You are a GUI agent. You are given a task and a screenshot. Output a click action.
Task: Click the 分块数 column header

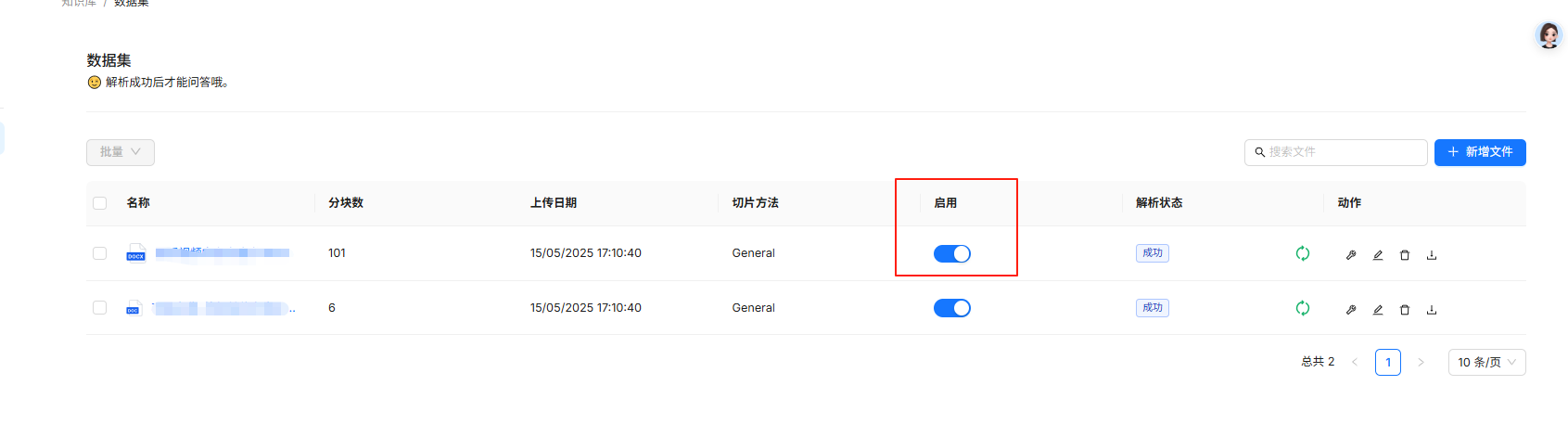pos(346,203)
